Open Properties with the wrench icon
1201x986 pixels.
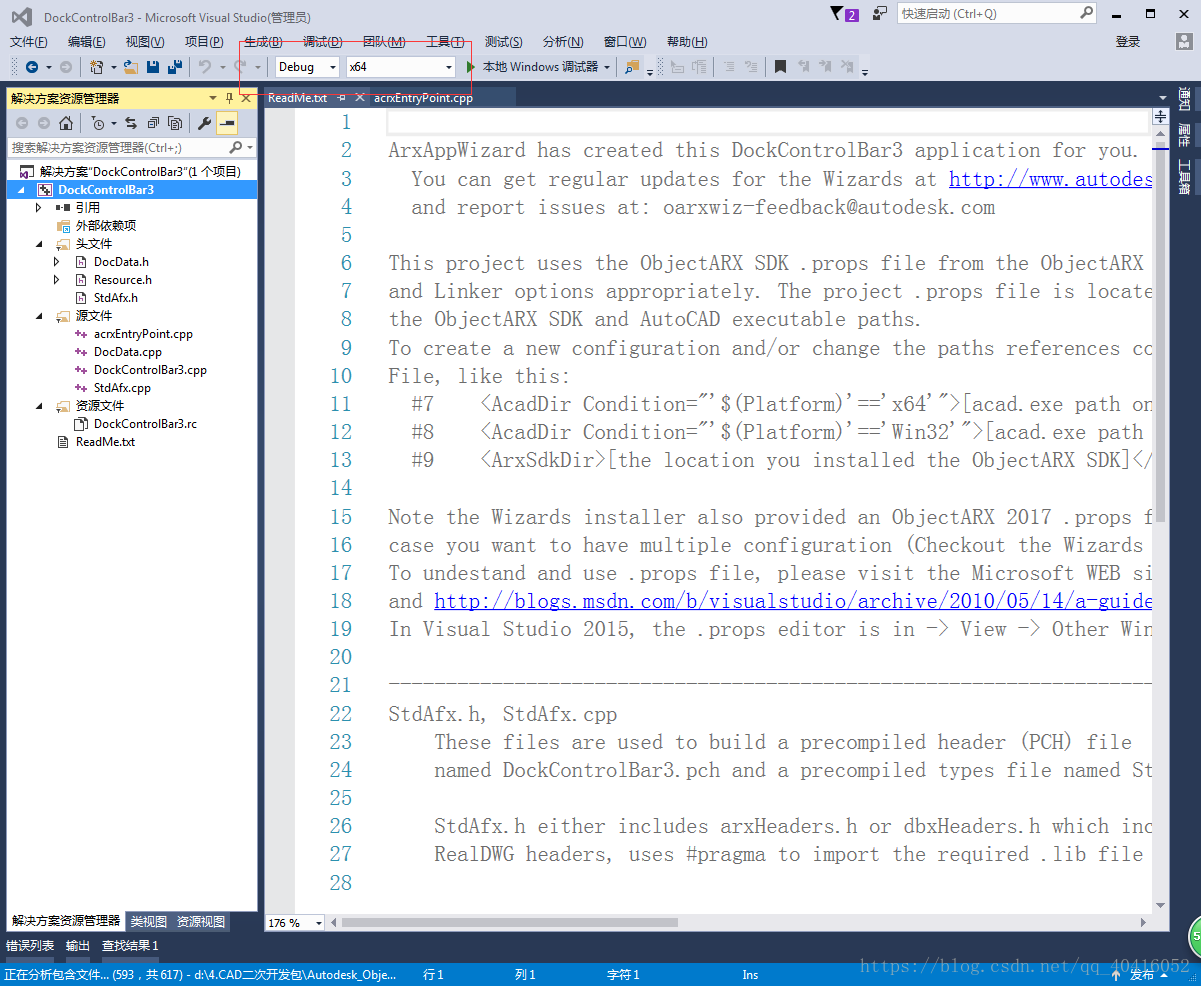point(204,123)
